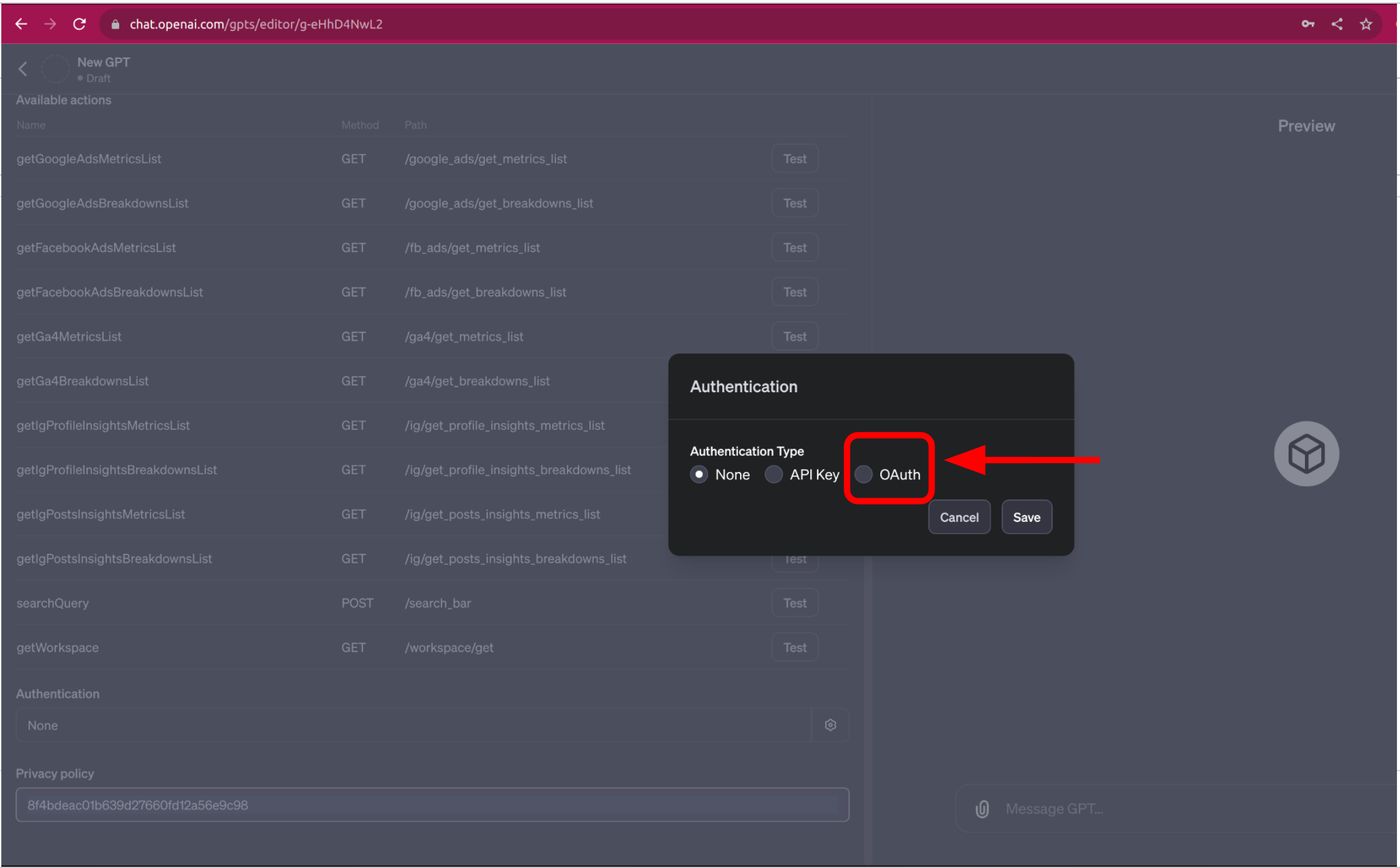Switch to the Preview pane
This screenshot has height=868, width=1400.
tap(1306, 125)
